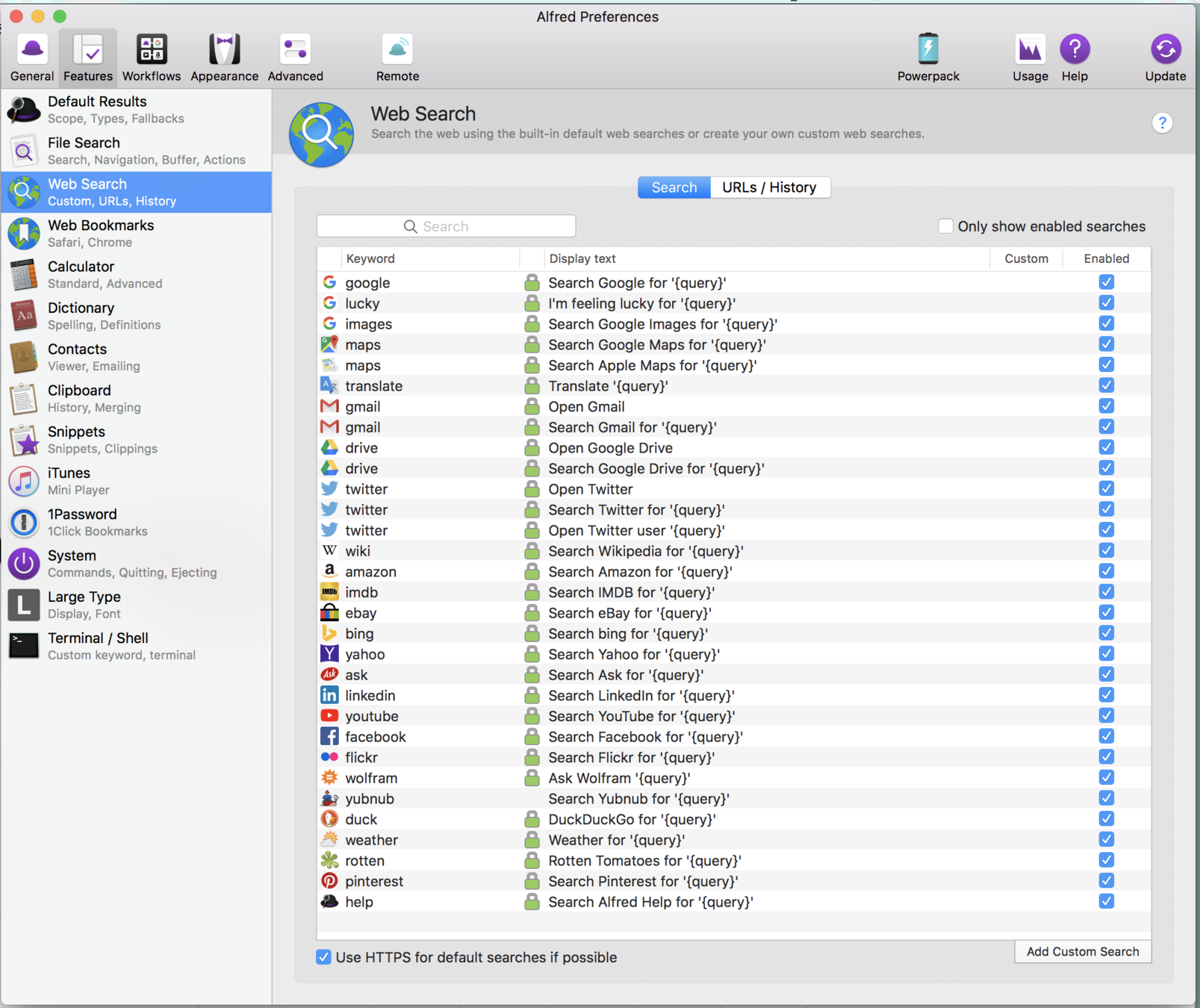Select the 'Search bing for' row text
The width and height of the screenshot is (1200, 1008).
point(628,633)
